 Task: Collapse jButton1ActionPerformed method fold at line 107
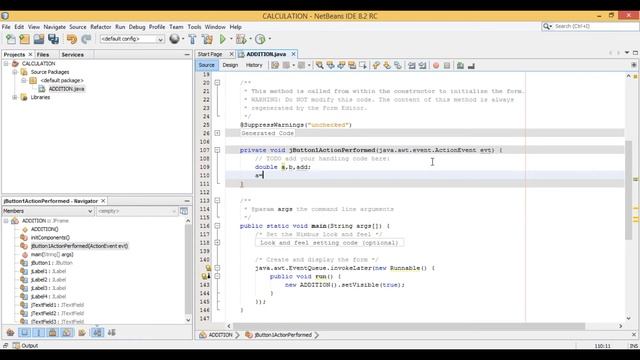(x=217, y=150)
